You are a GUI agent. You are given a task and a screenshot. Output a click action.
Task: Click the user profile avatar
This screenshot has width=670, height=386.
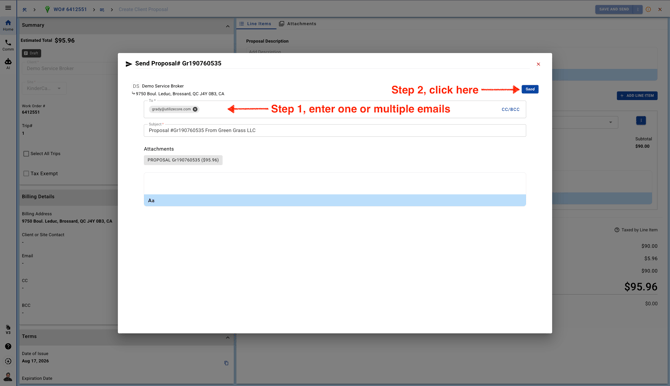[x=8, y=376]
